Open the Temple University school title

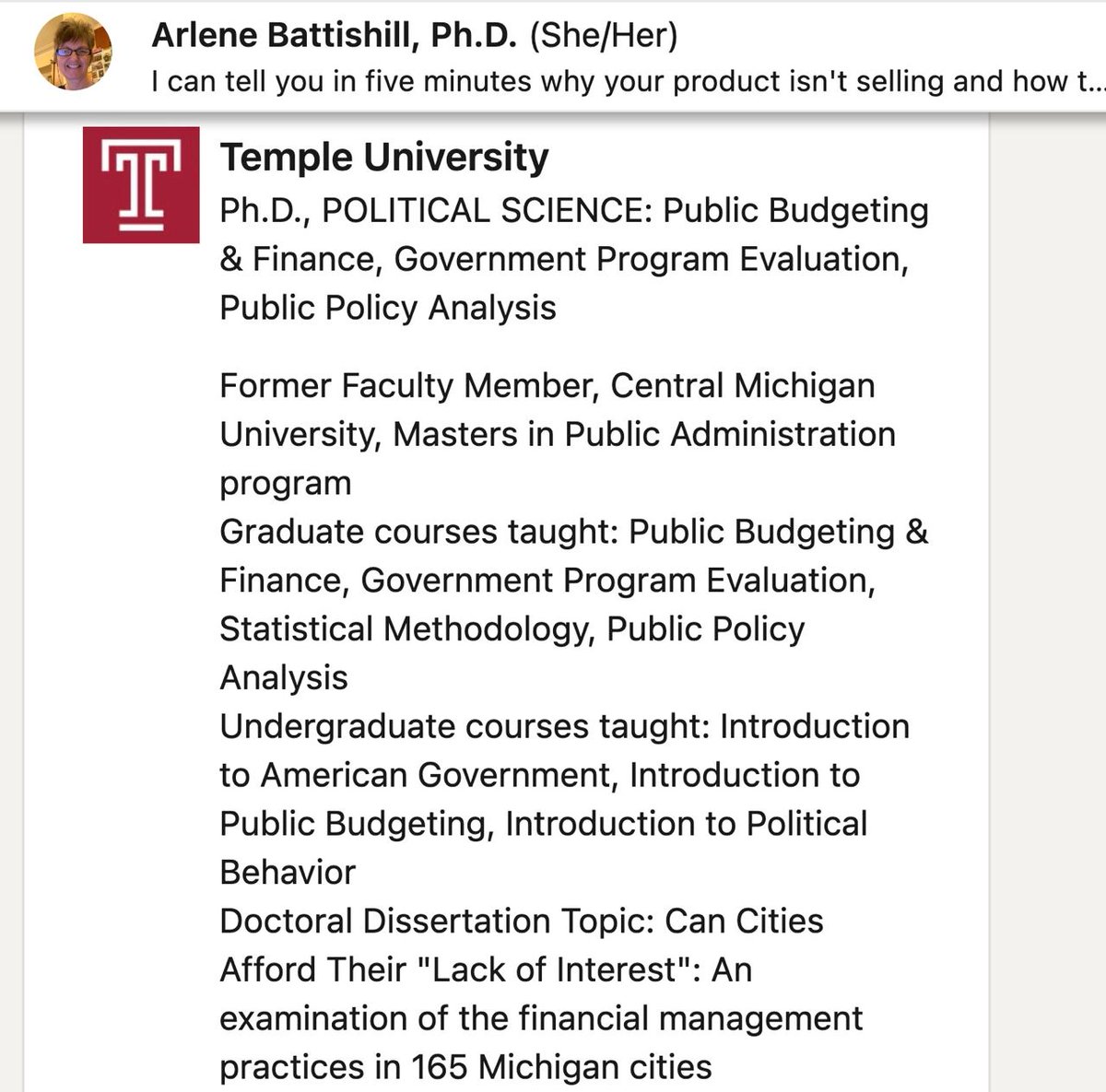384,158
